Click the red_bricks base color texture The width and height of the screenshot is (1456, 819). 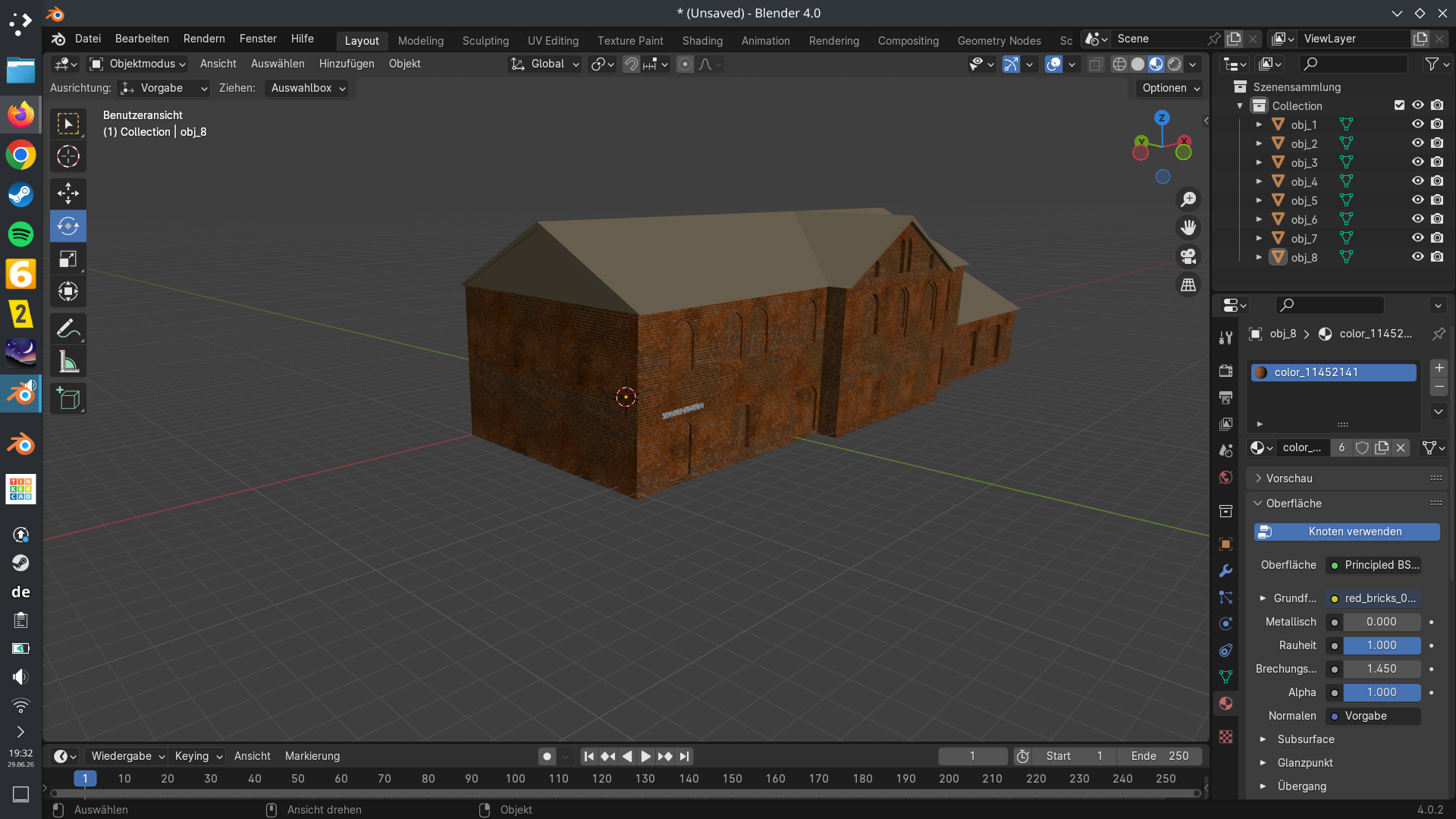(x=1373, y=598)
